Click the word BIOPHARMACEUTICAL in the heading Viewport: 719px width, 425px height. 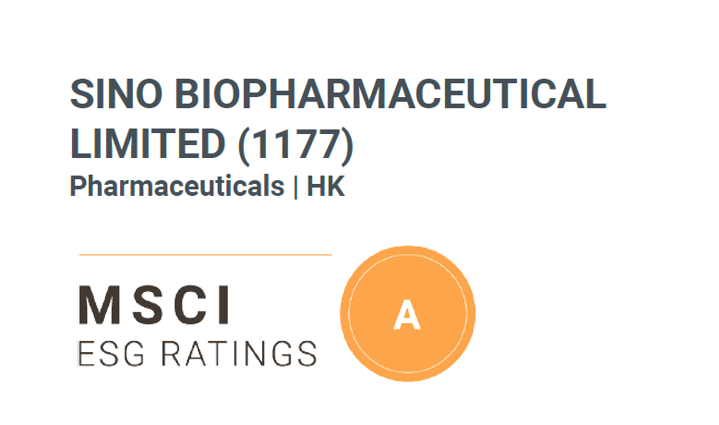click(394, 97)
